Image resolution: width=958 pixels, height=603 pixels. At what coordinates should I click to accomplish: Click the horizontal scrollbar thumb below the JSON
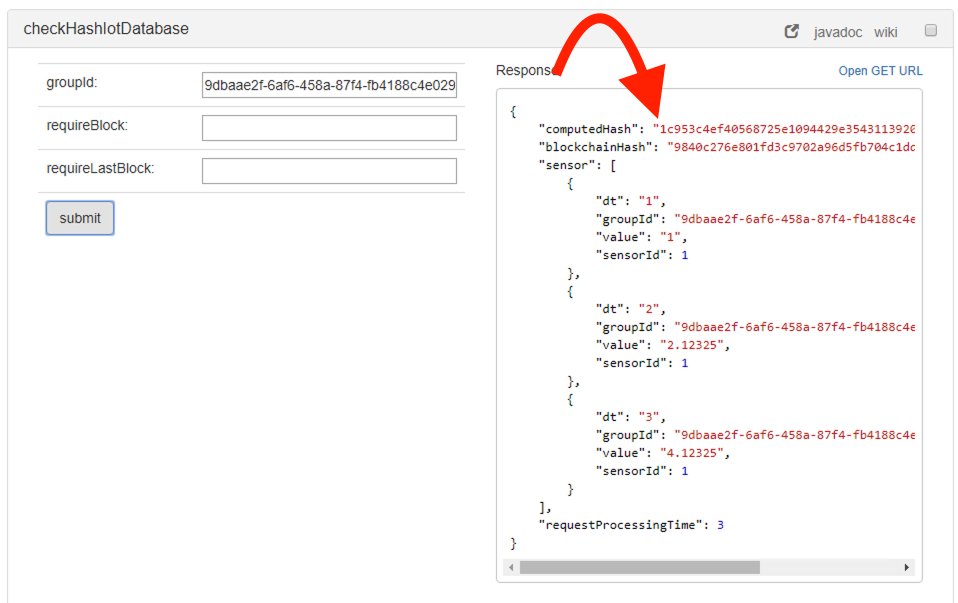(640, 567)
